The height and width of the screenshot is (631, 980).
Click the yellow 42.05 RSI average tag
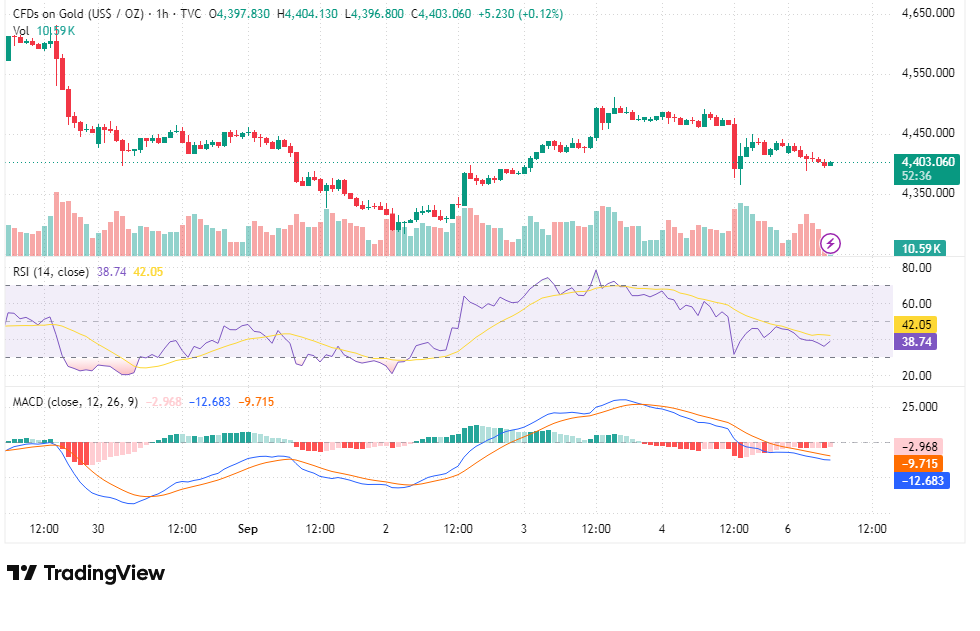(x=916, y=325)
